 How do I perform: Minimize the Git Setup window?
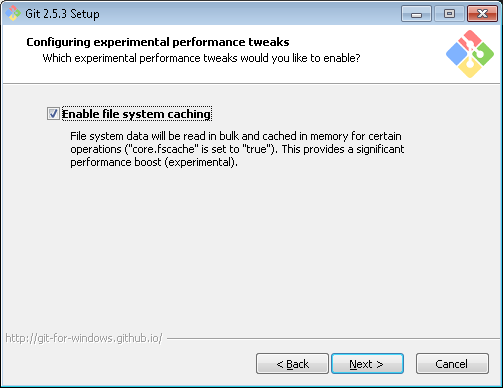click(x=416, y=14)
